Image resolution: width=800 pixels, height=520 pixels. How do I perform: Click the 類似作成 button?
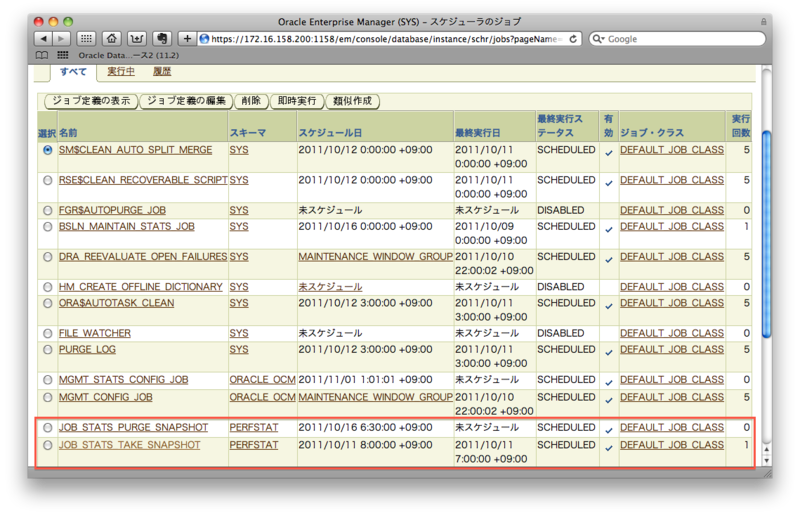click(x=353, y=101)
